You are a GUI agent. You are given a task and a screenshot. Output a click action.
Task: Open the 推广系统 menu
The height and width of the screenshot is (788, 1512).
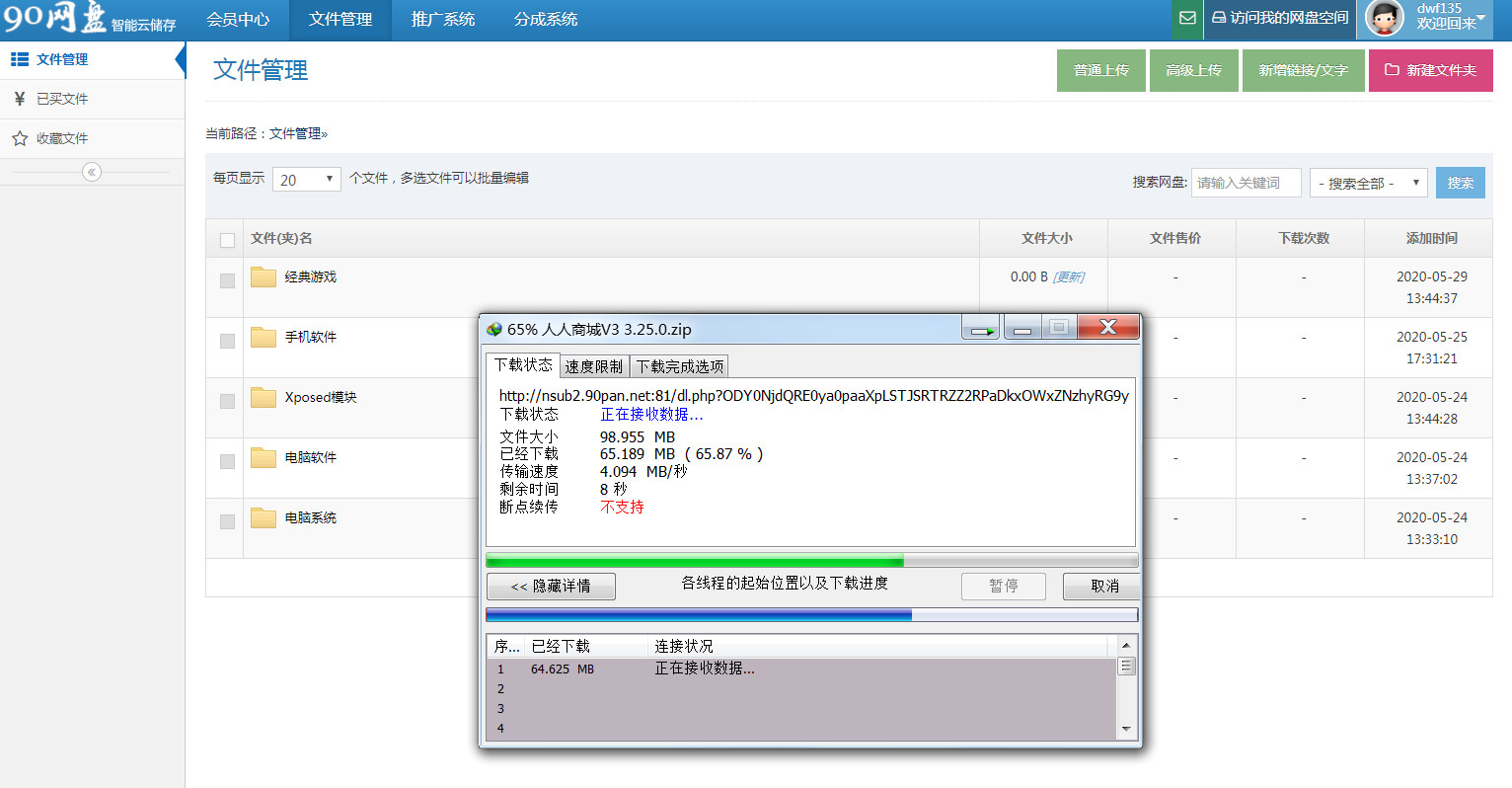click(443, 20)
